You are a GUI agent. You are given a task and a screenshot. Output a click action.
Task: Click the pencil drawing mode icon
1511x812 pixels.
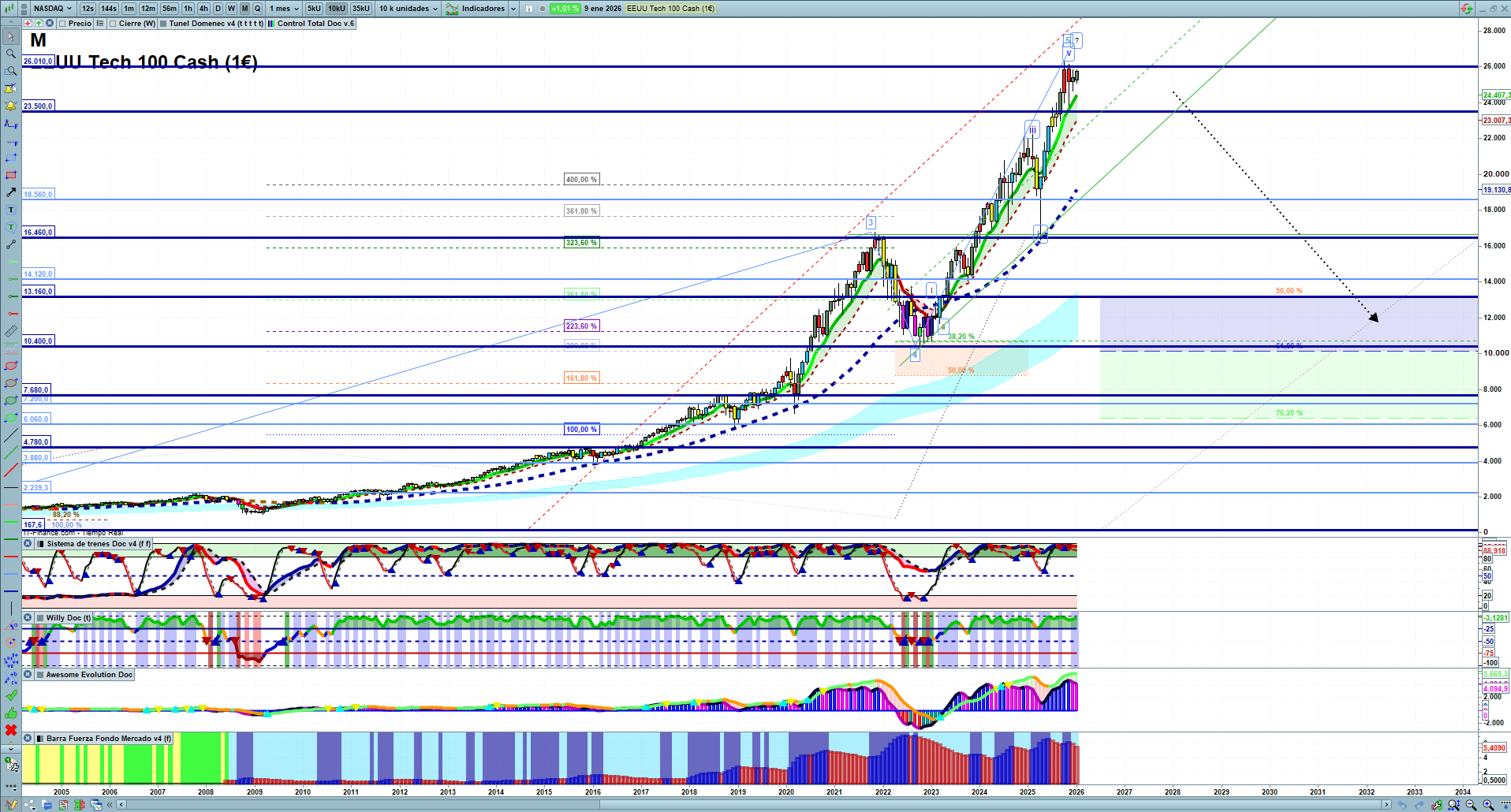11,805
